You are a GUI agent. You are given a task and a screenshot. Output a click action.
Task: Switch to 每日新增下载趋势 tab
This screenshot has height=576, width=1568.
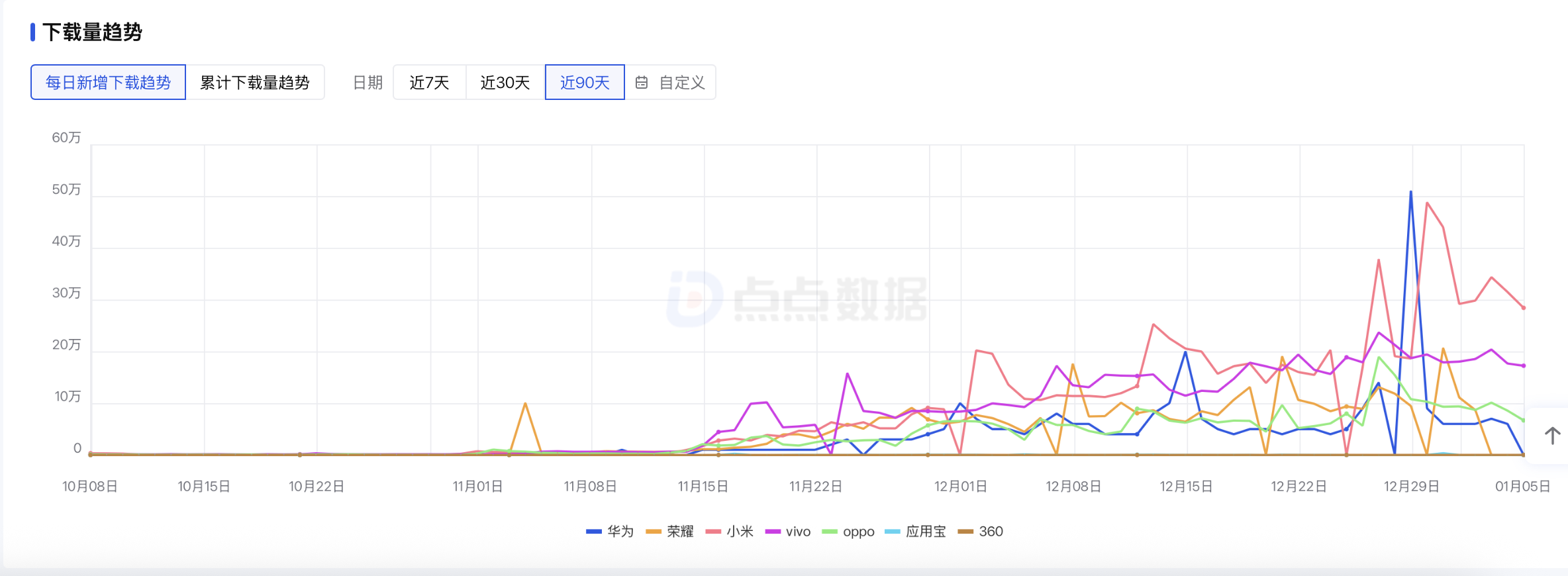pos(108,83)
